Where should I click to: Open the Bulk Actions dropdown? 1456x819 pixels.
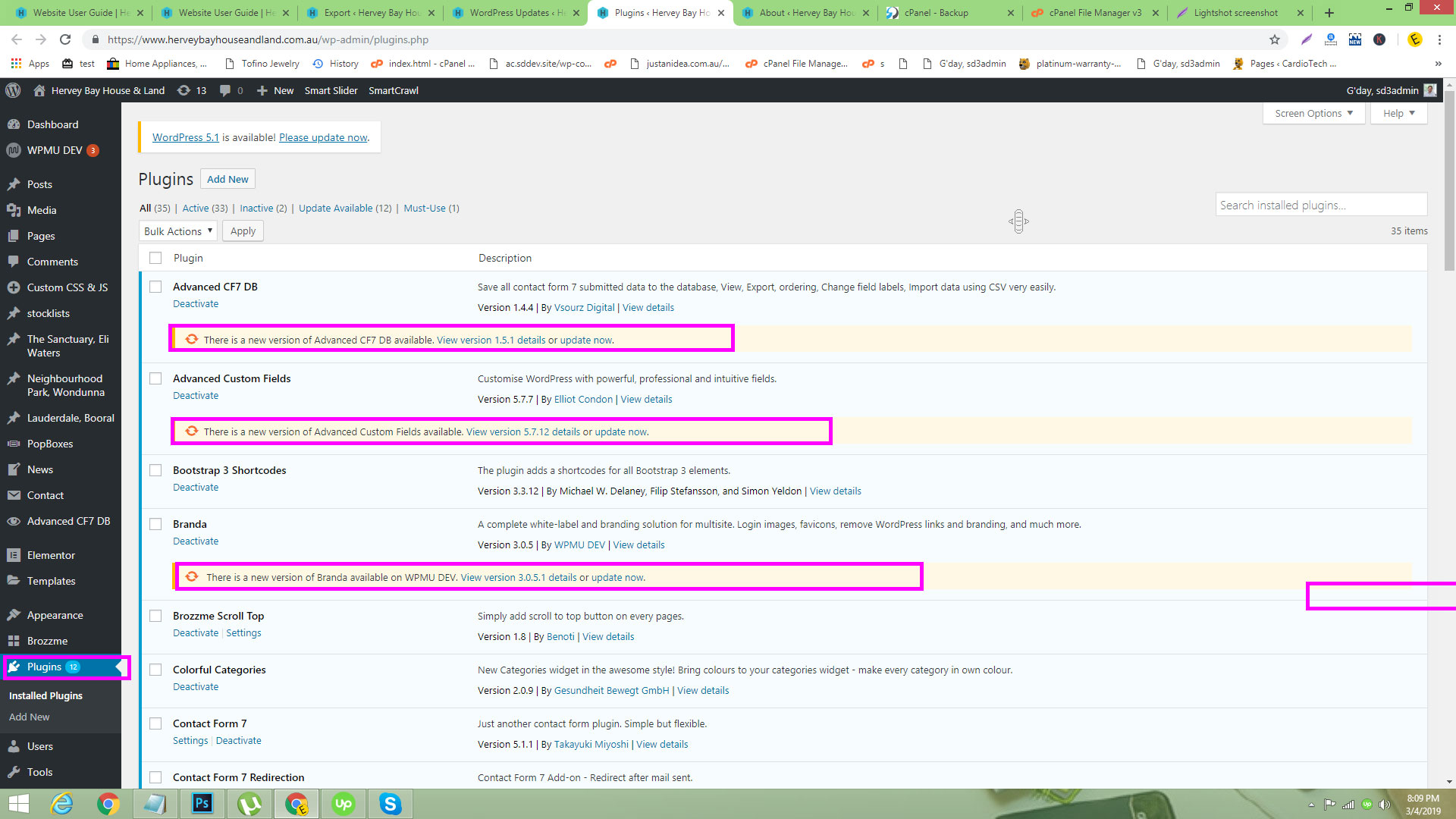(178, 231)
